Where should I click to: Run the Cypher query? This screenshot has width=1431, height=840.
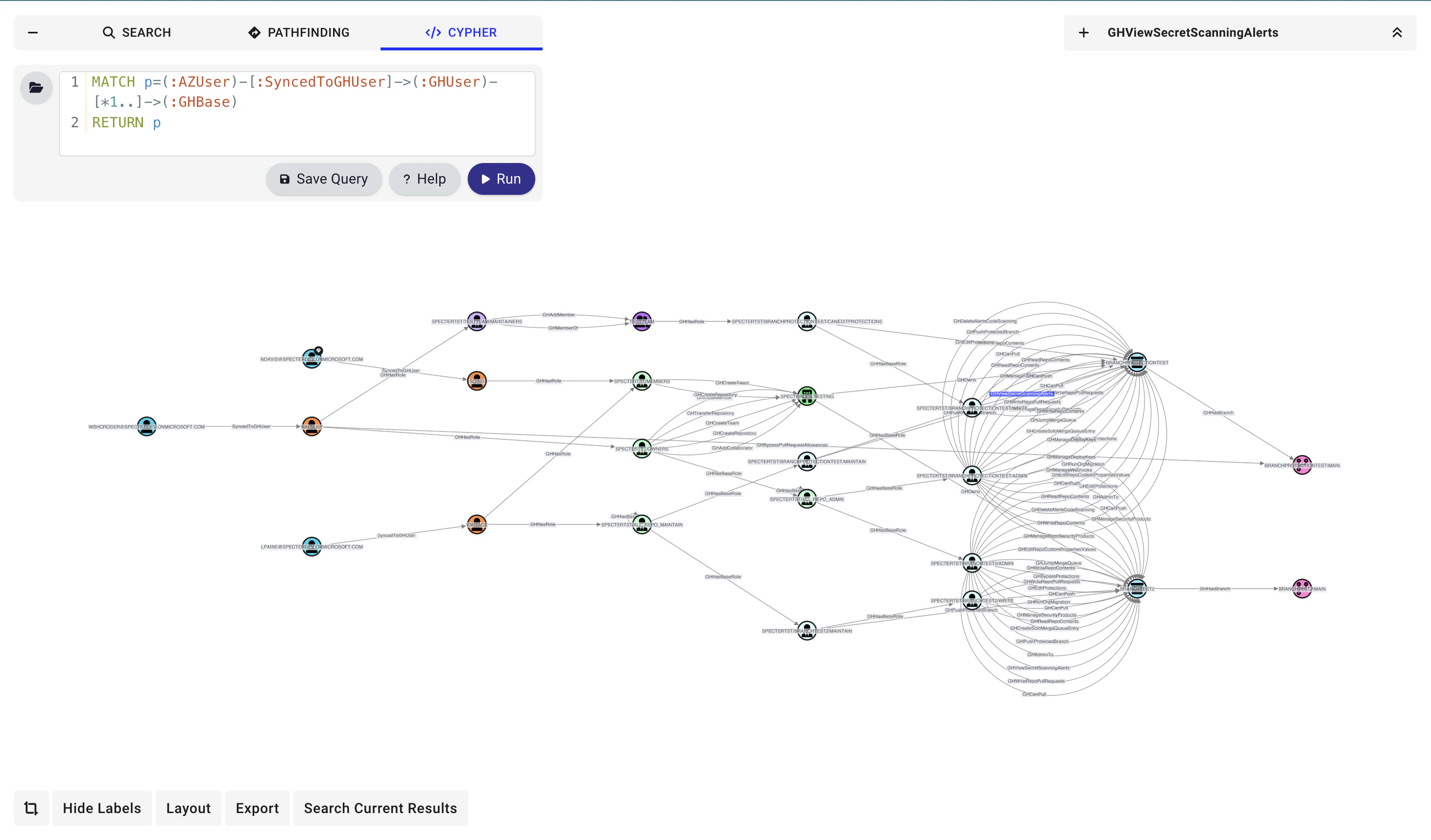tap(501, 179)
